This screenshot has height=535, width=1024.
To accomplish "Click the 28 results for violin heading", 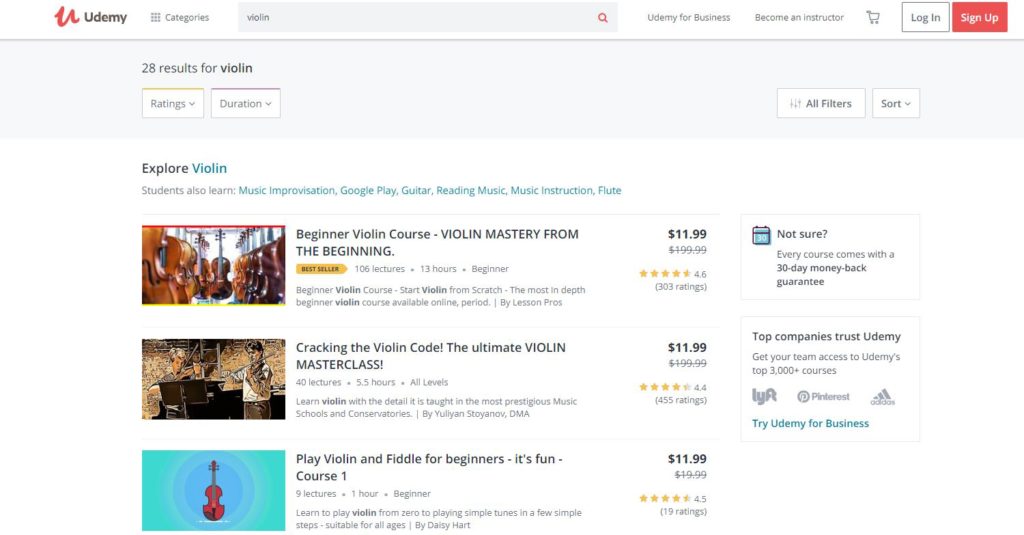I will 197,68.
